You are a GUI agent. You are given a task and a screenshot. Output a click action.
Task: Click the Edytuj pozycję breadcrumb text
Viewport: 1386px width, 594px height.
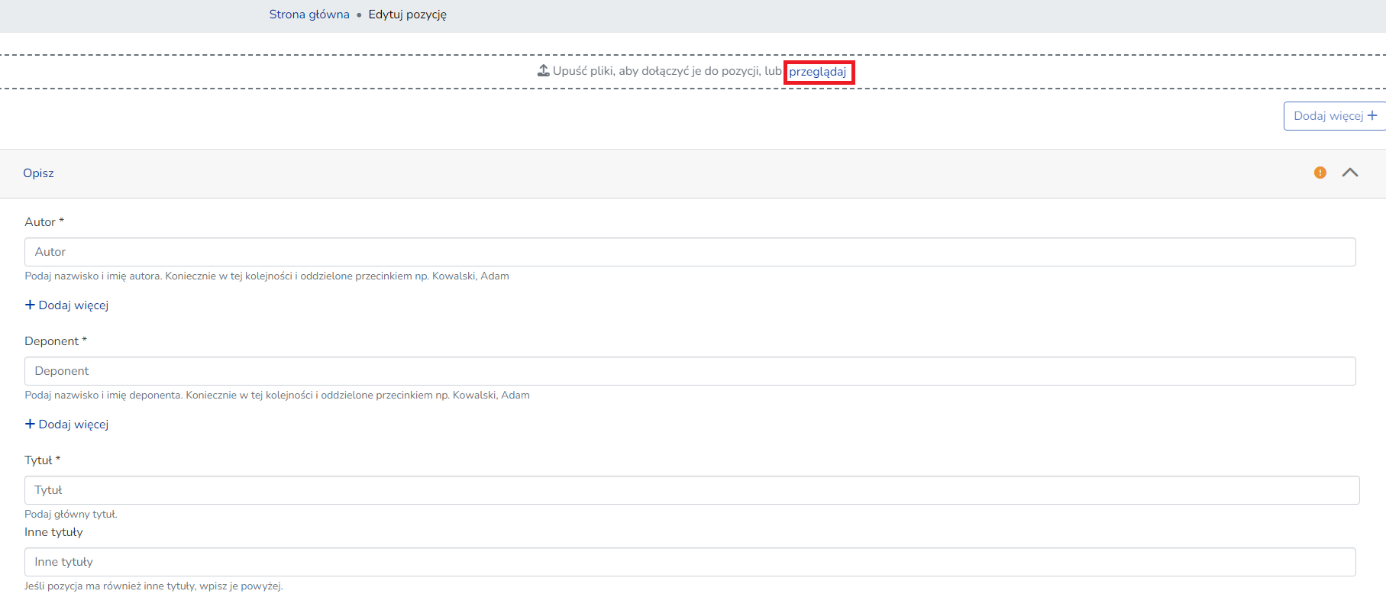(x=407, y=15)
